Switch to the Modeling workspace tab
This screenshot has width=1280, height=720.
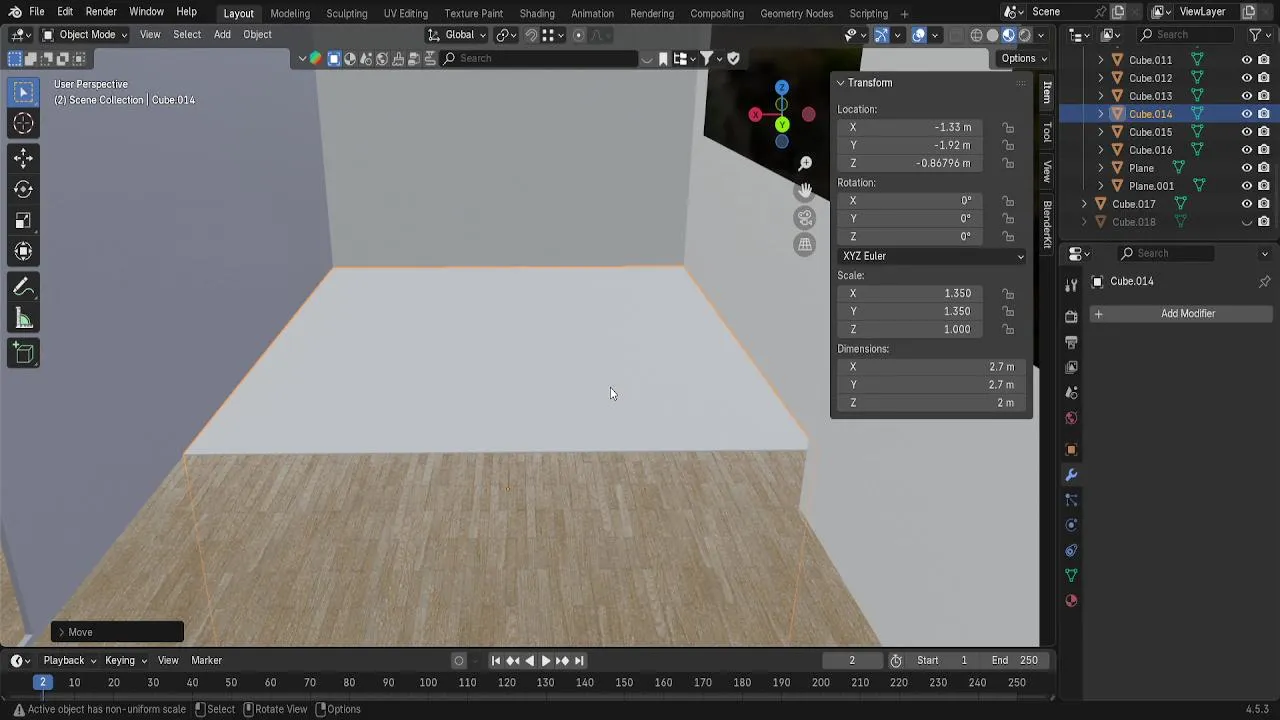[x=290, y=13]
